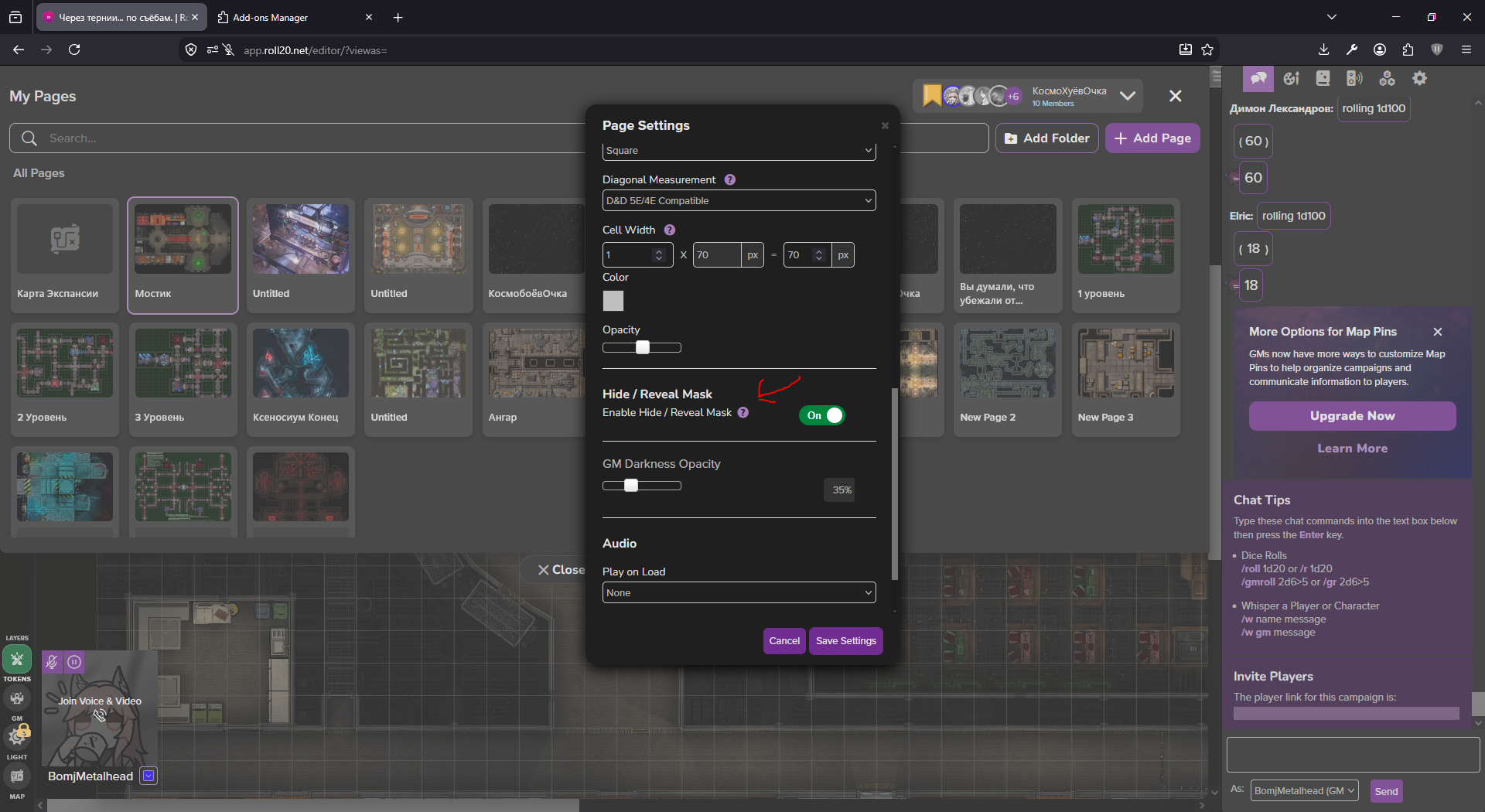Open a new browser tab with plus
The width and height of the screenshot is (1485, 812).
pos(398,17)
